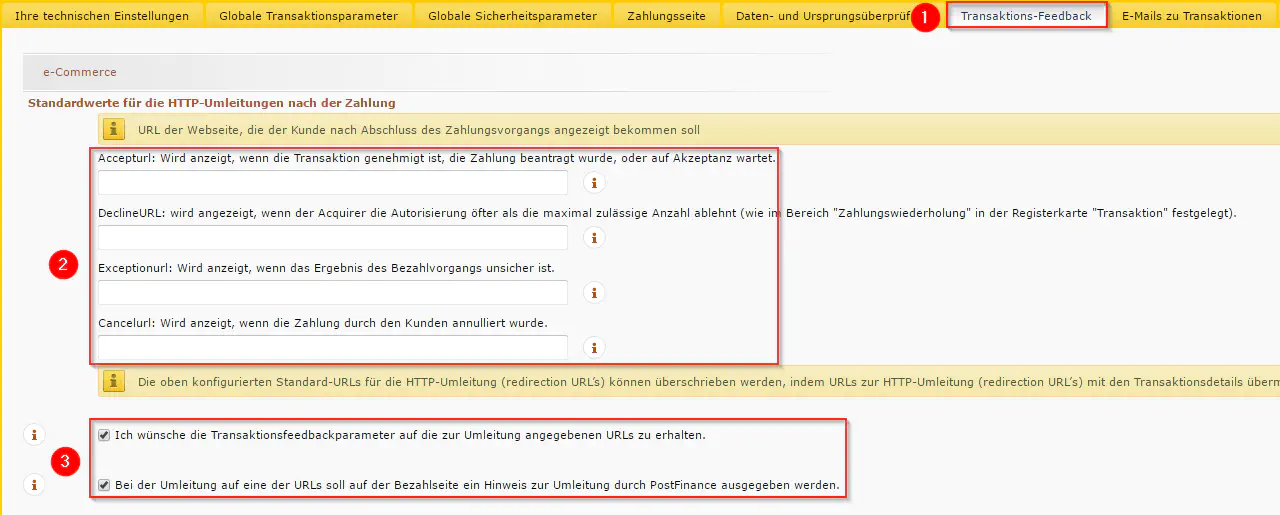Click info icon left of PostFinance Hinweis checkbox
Image resolution: width=1280 pixels, height=515 pixels.
pos(34,485)
